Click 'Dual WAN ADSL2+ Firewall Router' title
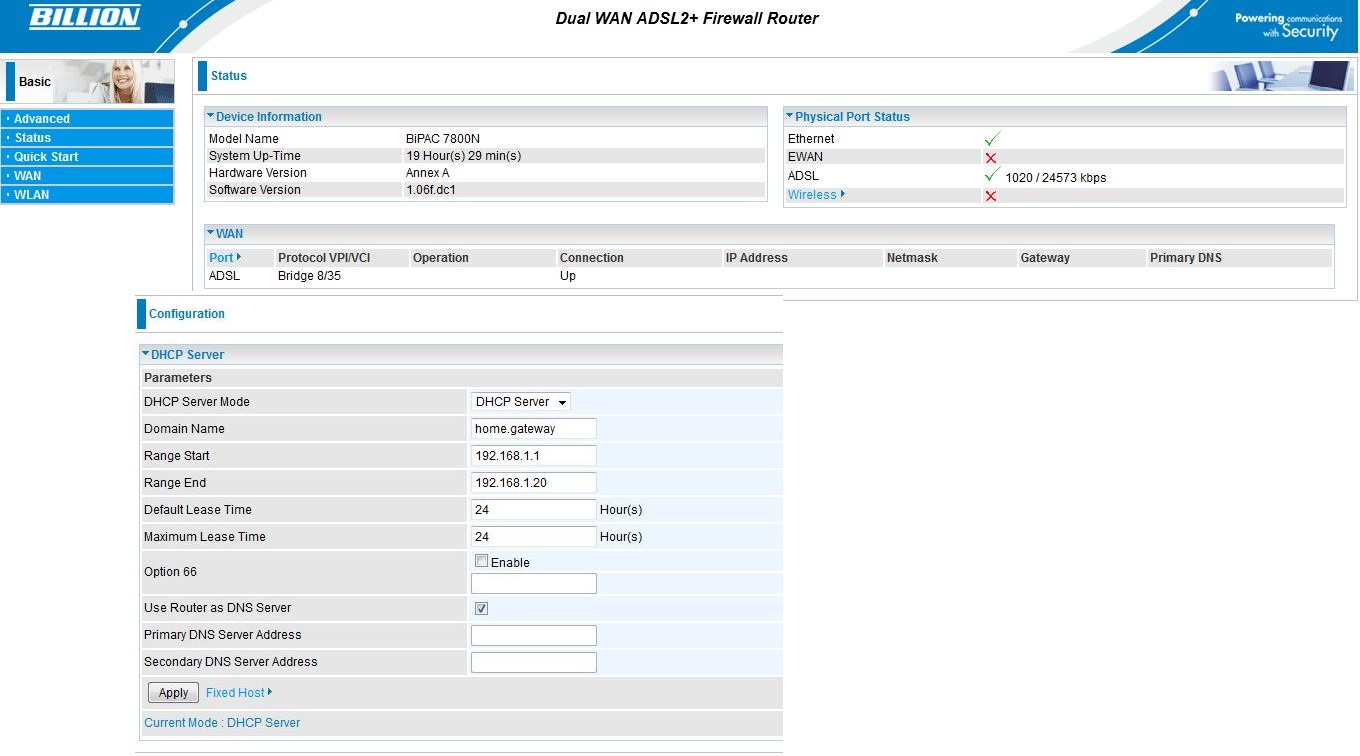The image size is (1360, 756). tap(687, 18)
